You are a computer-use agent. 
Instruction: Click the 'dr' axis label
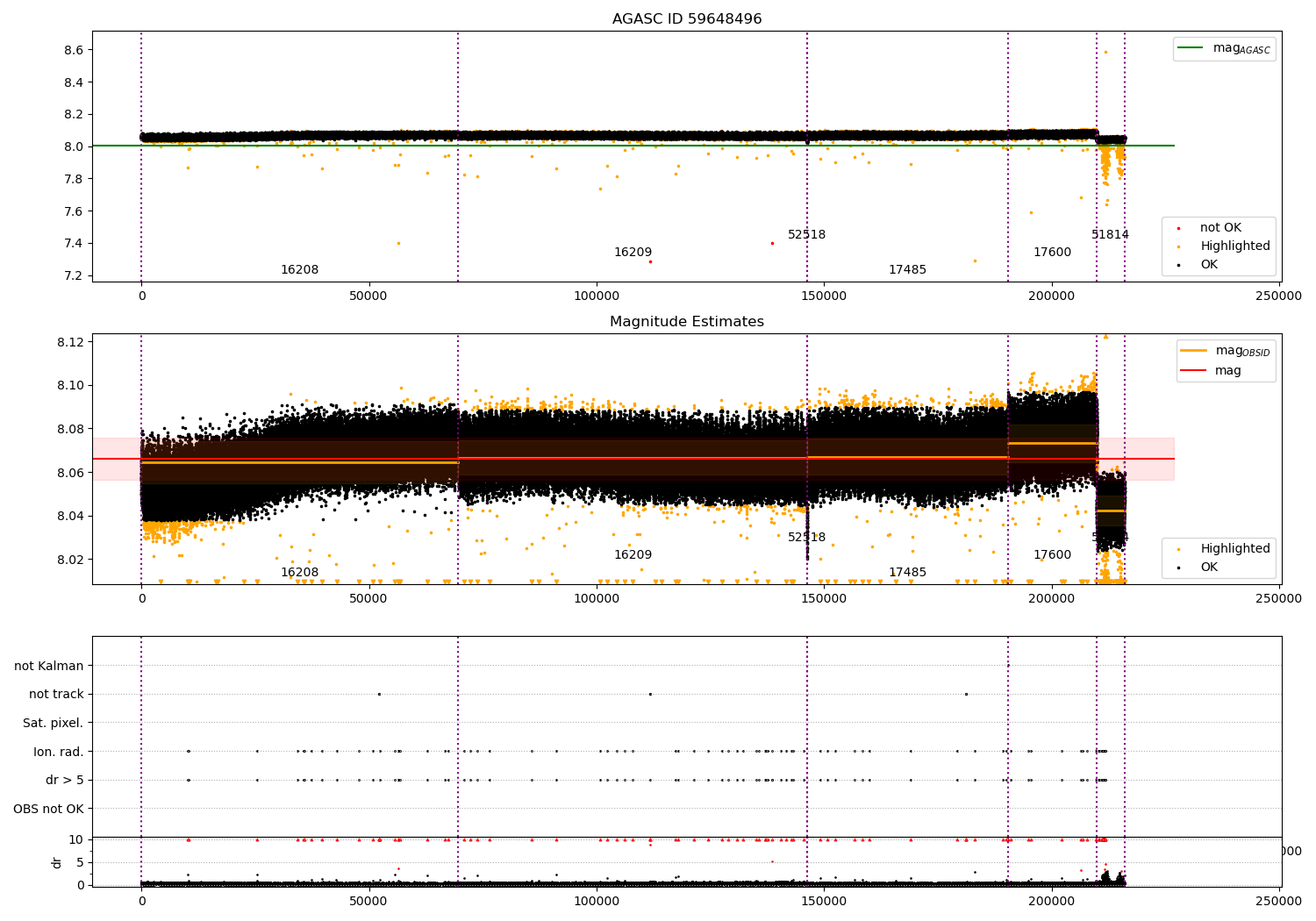tap(57, 862)
